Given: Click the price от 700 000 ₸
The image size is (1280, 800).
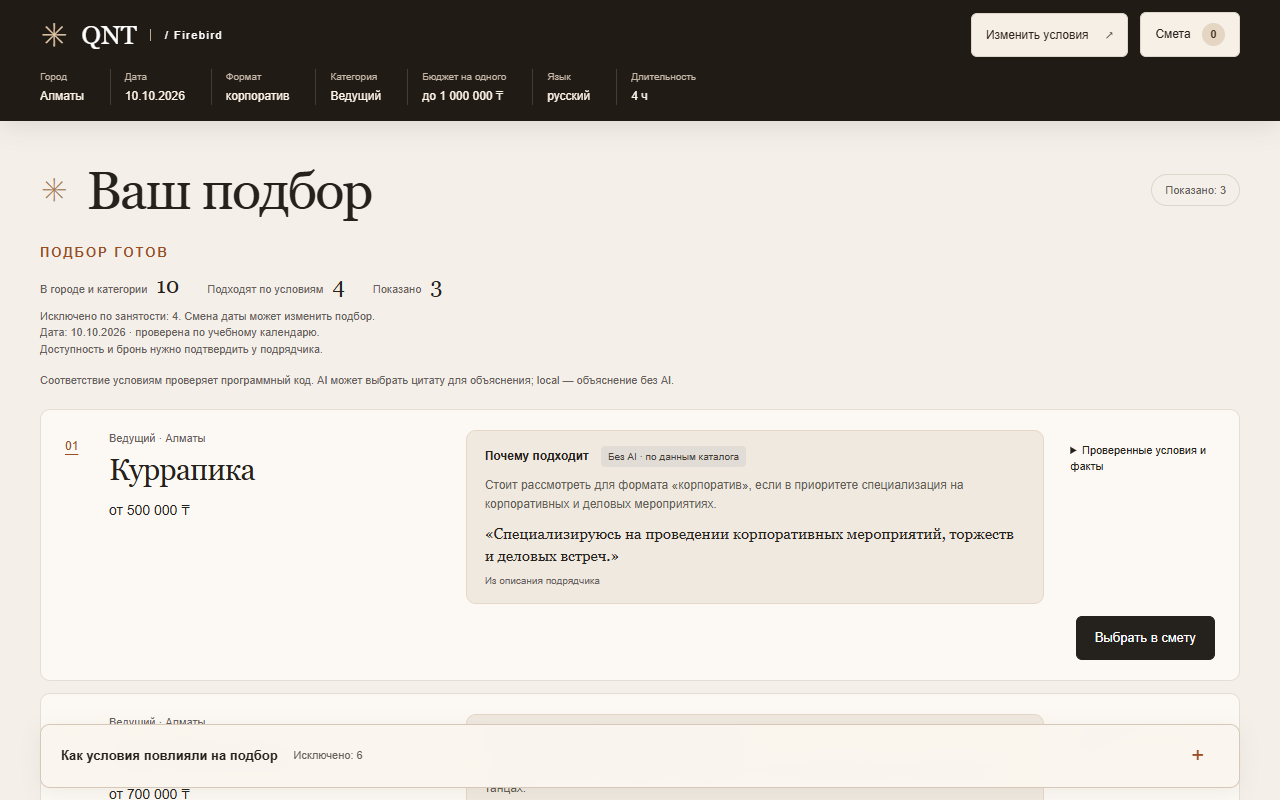Looking at the screenshot, I should 149,794.
